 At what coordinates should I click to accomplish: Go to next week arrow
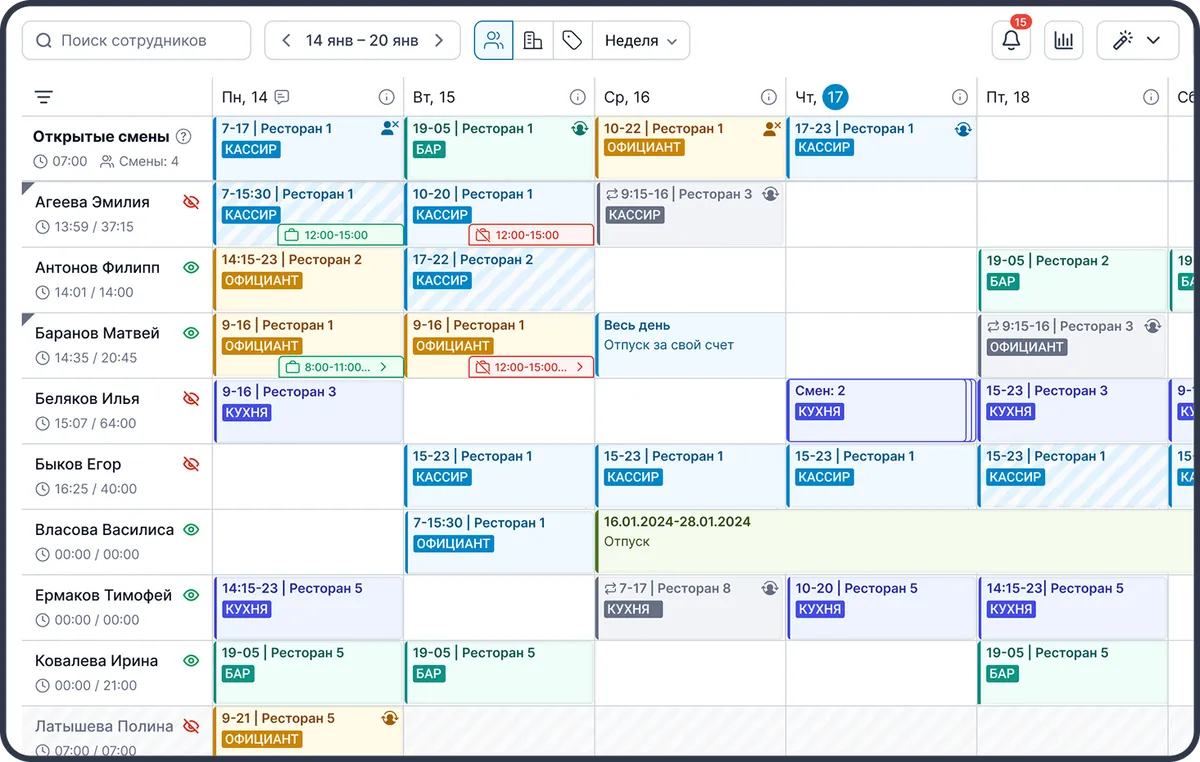click(x=439, y=41)
